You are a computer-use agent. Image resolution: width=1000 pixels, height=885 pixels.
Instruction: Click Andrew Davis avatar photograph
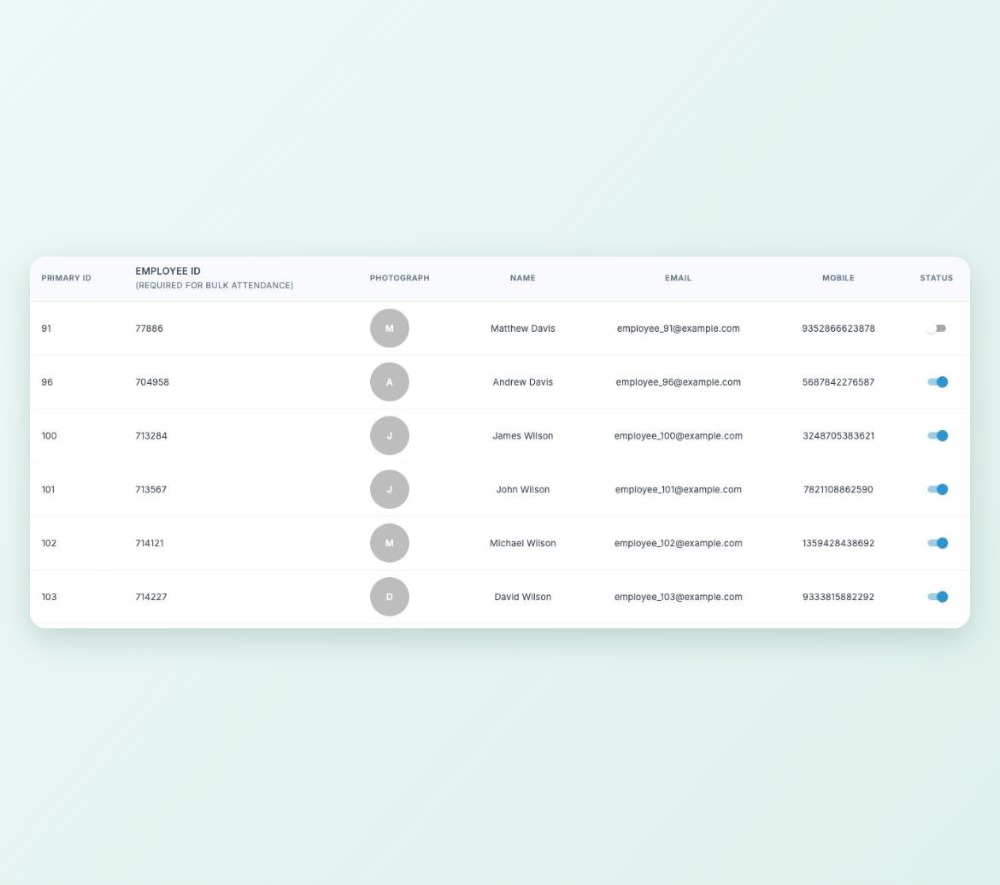click(x=389, y=382)
